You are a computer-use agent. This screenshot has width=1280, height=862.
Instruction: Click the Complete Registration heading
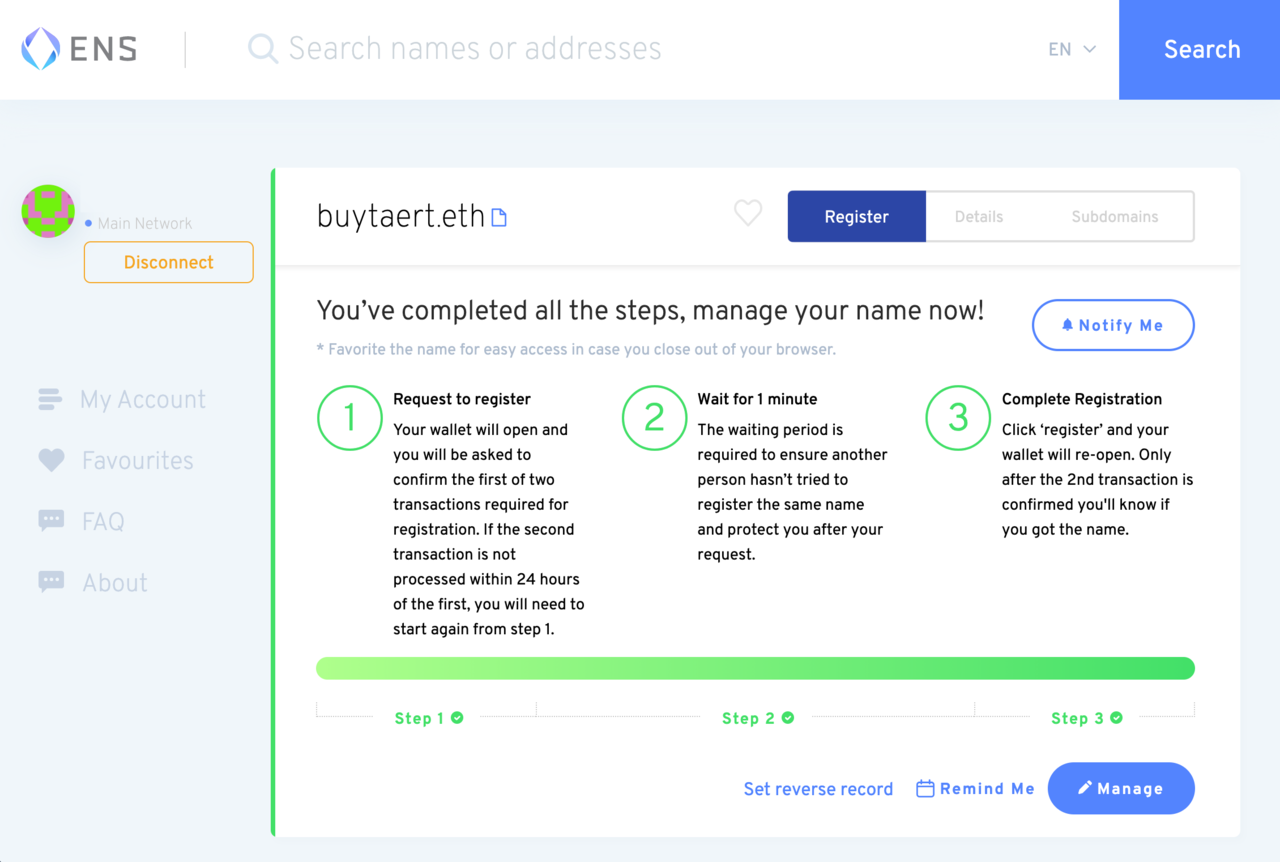point(1082,399)
